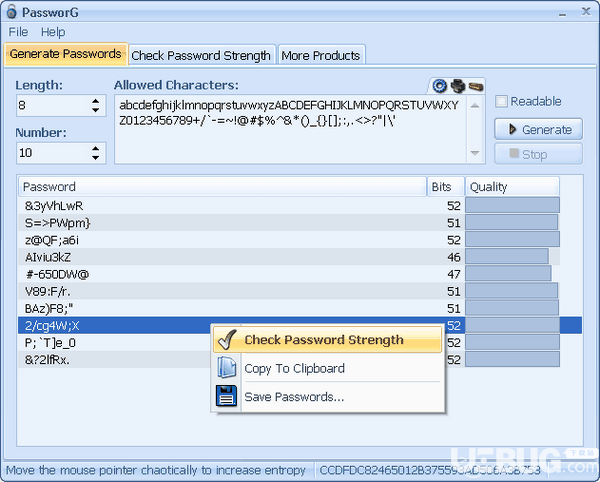The height and width of the screenshot is (482, 600).
Task: Open the Help menu
Action: (x=53, y=32)
